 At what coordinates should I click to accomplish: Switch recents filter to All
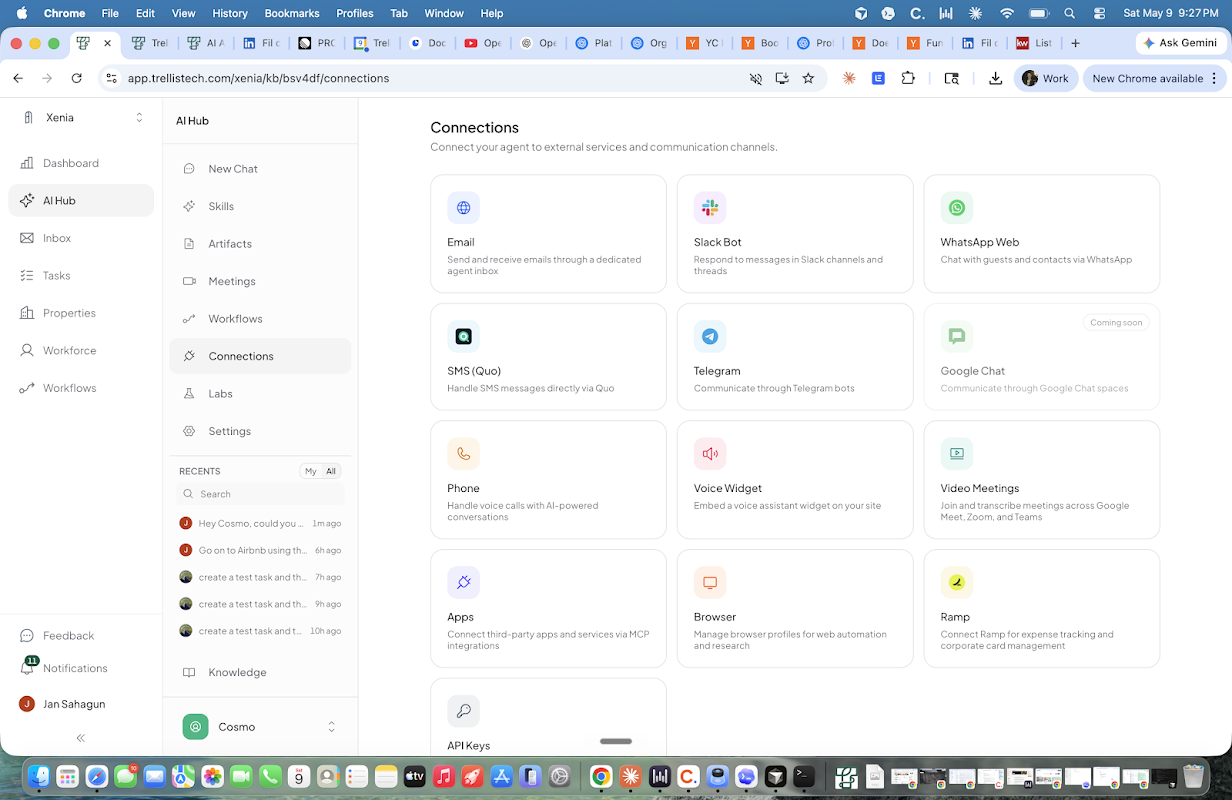[331, 471]
